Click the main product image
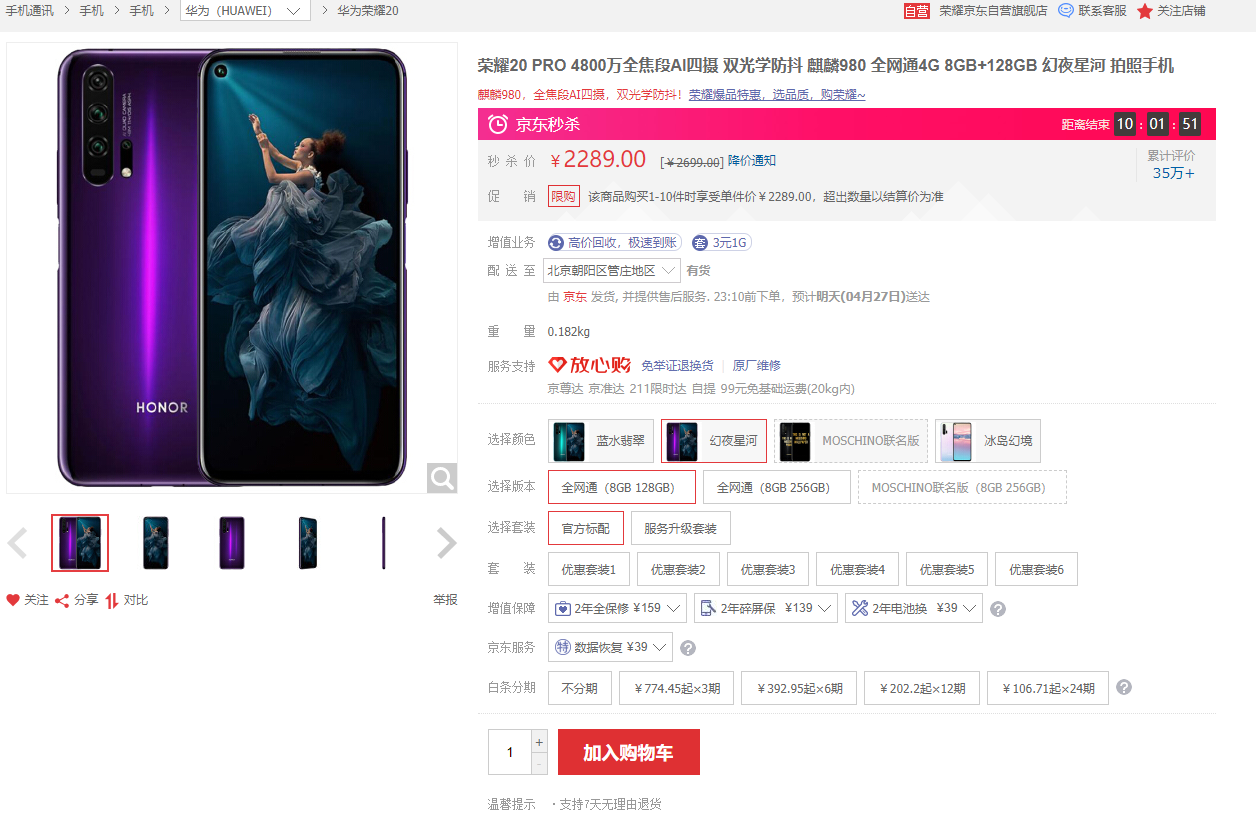 (232, 268)
